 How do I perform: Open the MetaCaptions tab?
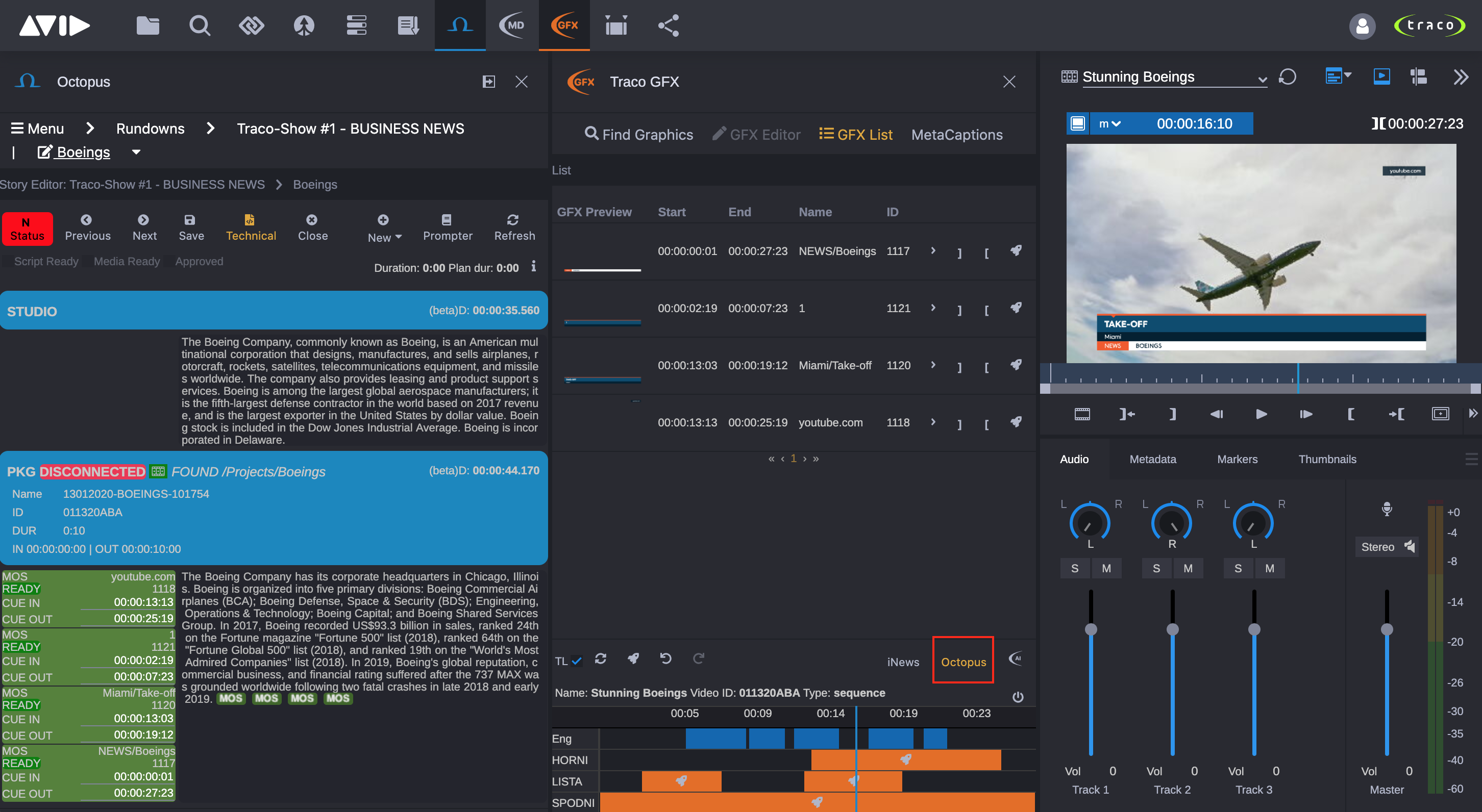[957, 134]
